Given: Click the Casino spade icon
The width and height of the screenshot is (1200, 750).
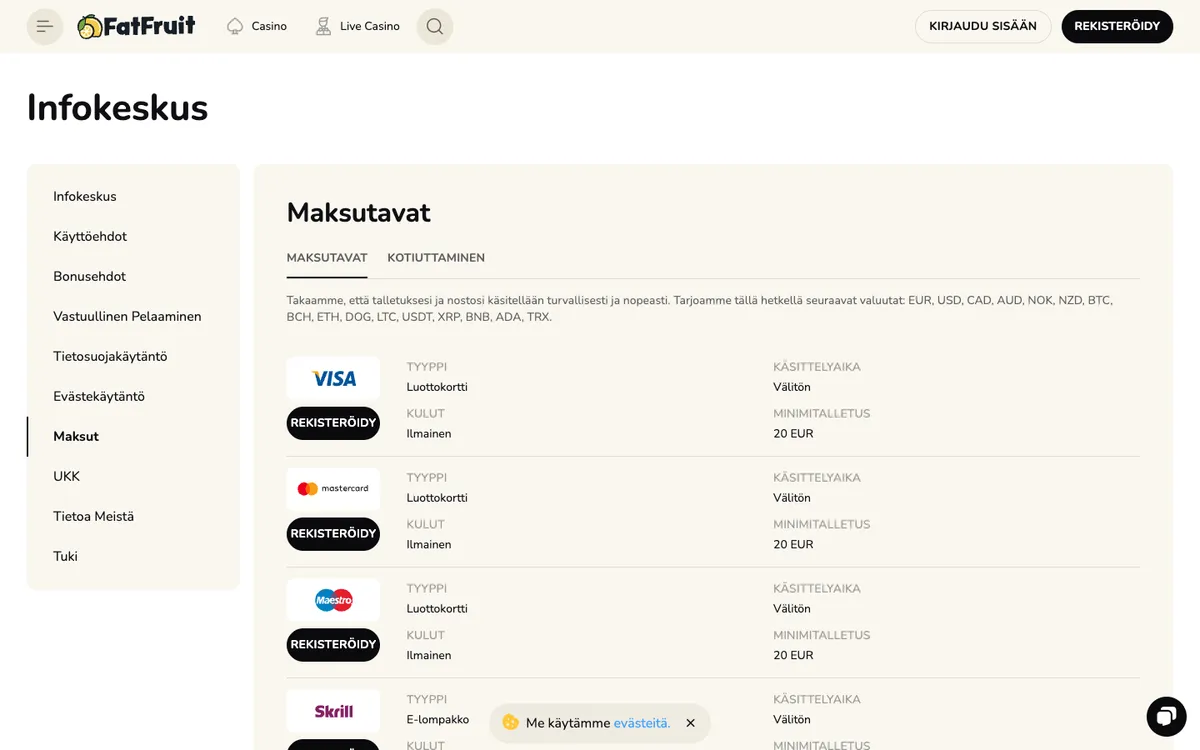Looking at the screenshot, I should click(235, 26).
